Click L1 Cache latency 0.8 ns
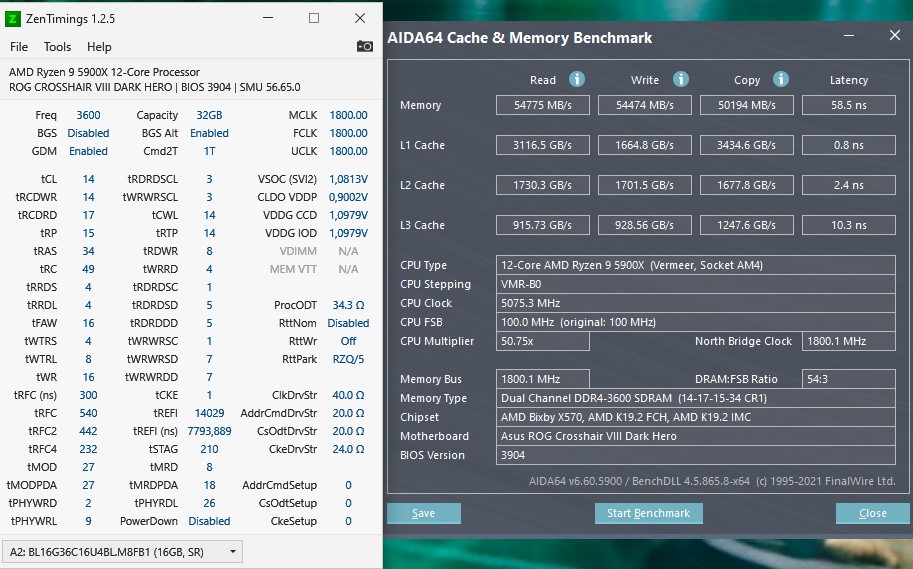This screenshot has width=913, height=569. [848, 145]
